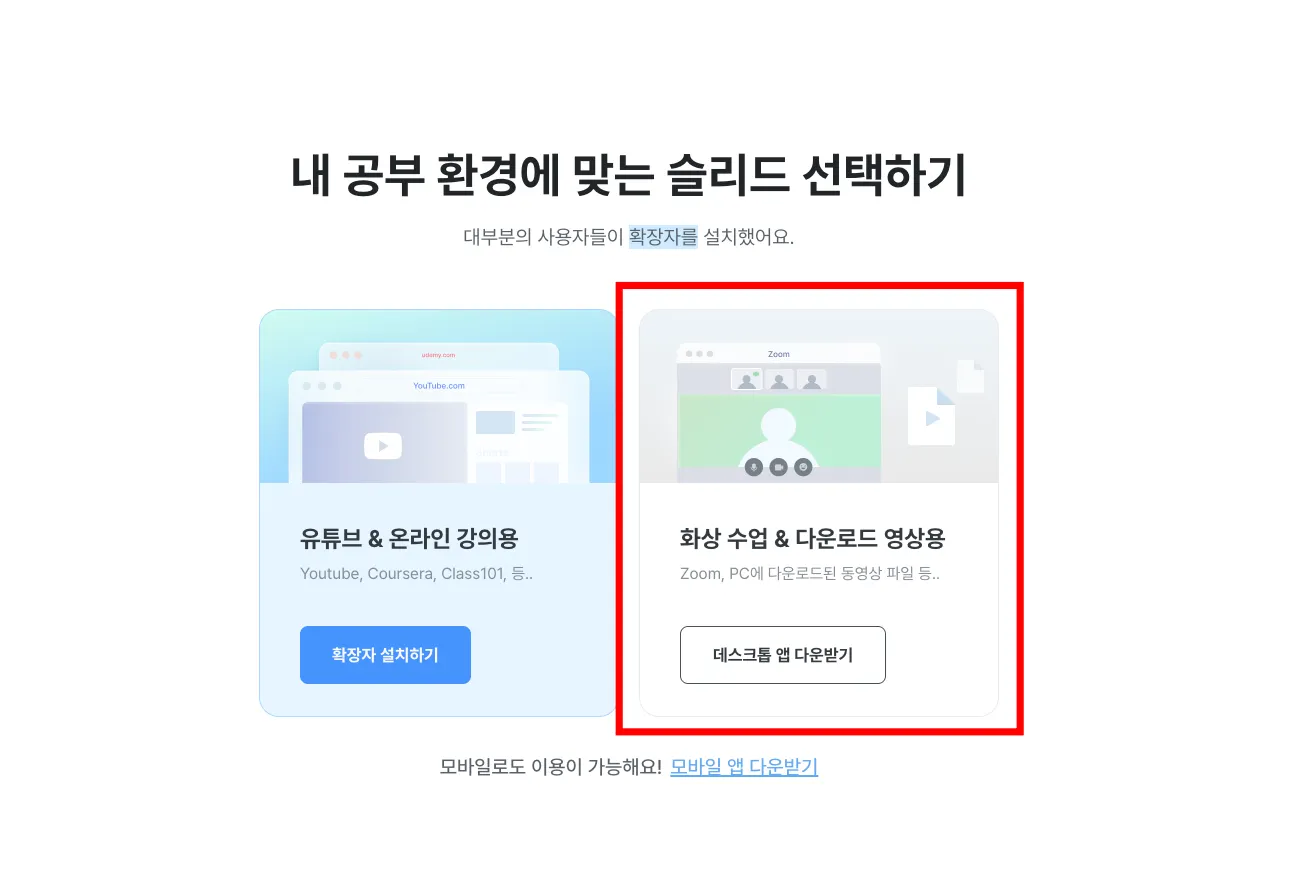Click first participant thumbnail with green indicator
This screenshot has height=890, width=1295.
746,380
